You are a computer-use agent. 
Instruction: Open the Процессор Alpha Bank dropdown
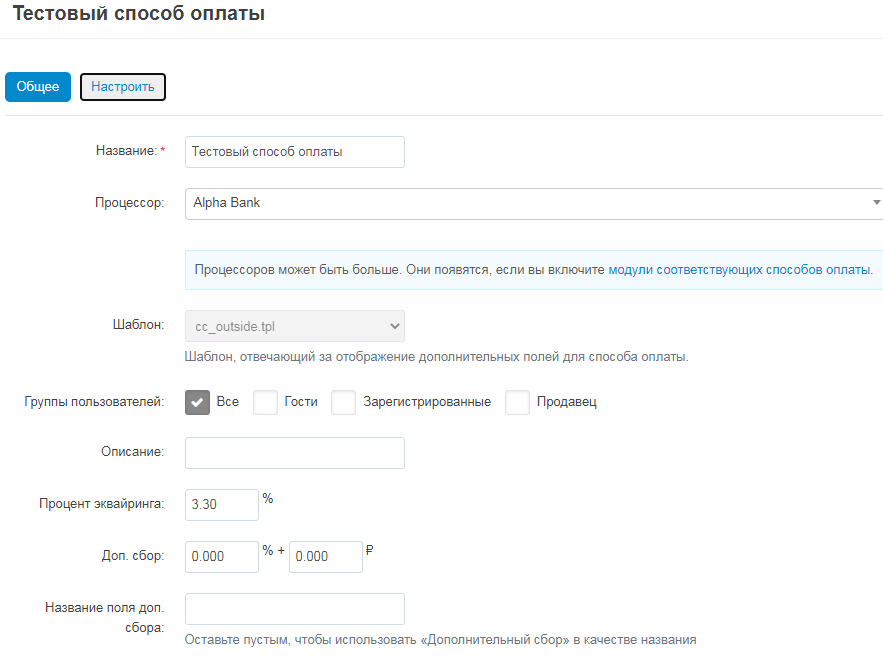point(534,204)
